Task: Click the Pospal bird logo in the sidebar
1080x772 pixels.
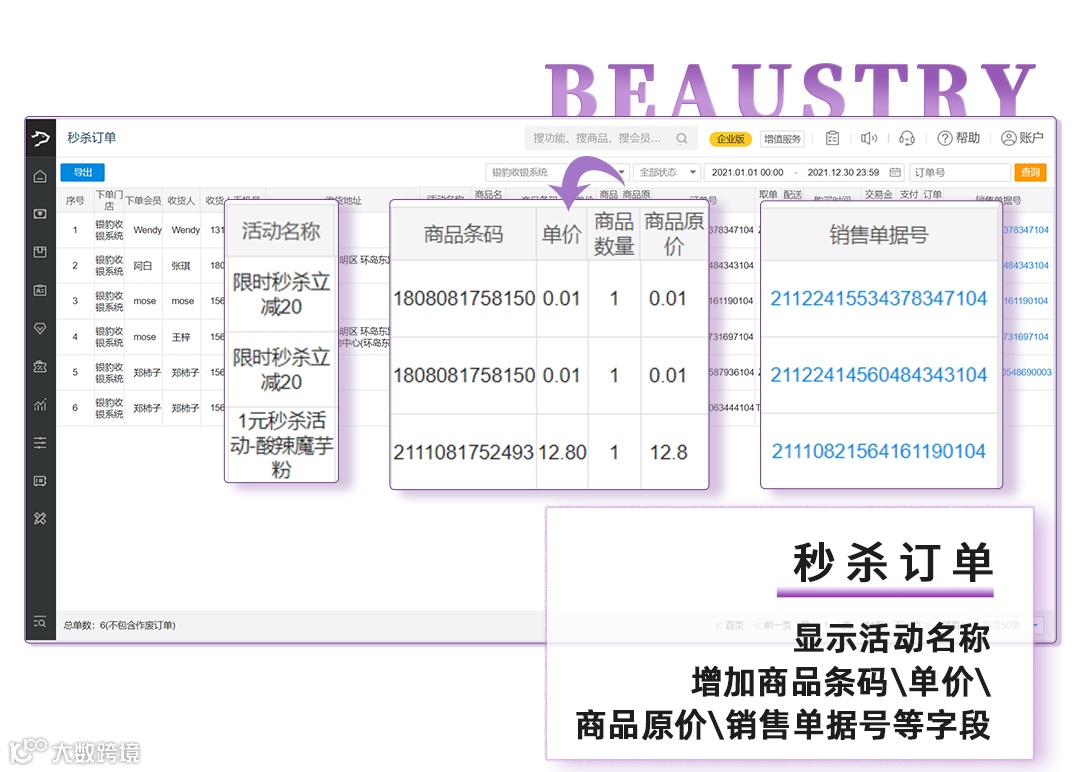Action: click(x=41, y=138)
